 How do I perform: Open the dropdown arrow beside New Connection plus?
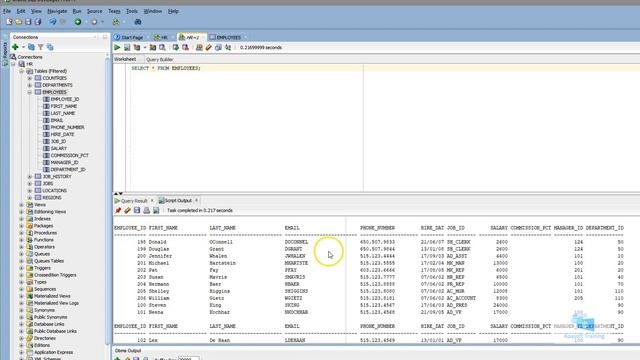(23, 47)
